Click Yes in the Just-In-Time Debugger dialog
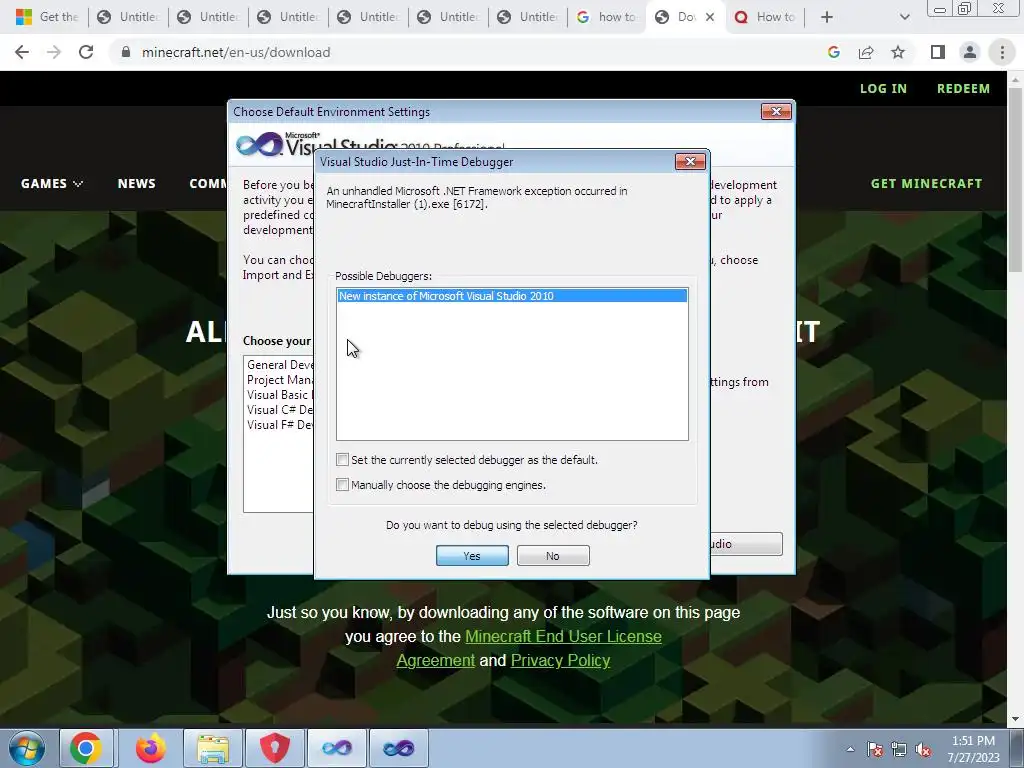1024x768 pixels. 472,556
